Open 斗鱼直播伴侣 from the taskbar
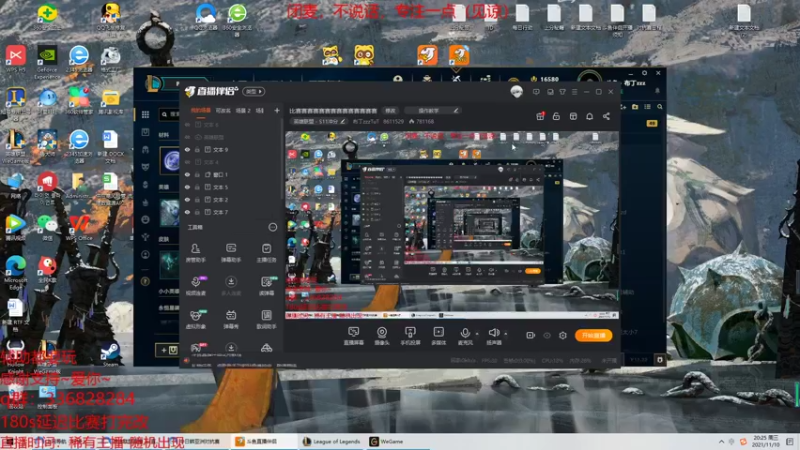The width and height of the screenshot is (800, 450). 263,441
